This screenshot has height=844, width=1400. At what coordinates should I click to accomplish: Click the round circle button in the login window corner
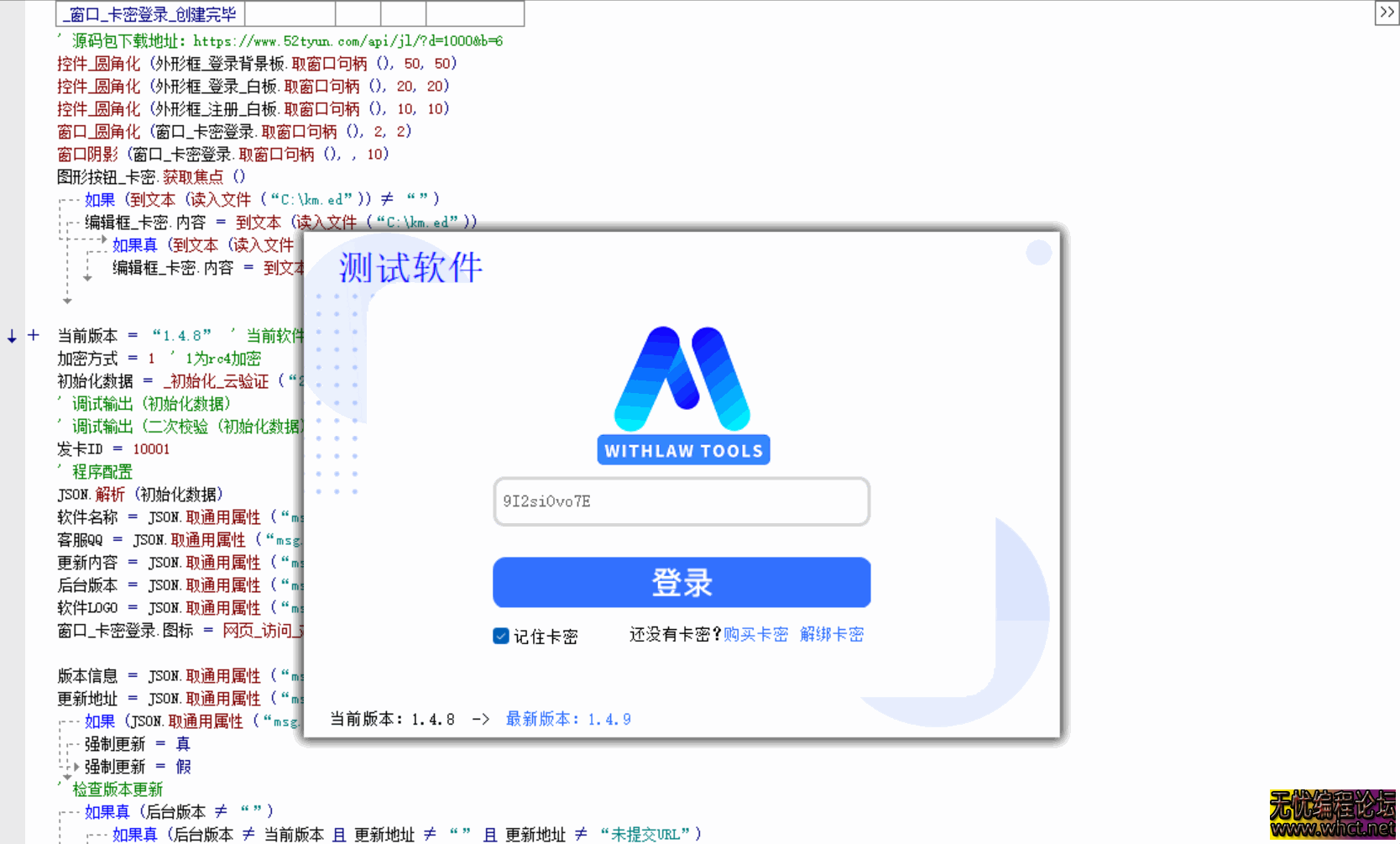tap(1039, 252)
